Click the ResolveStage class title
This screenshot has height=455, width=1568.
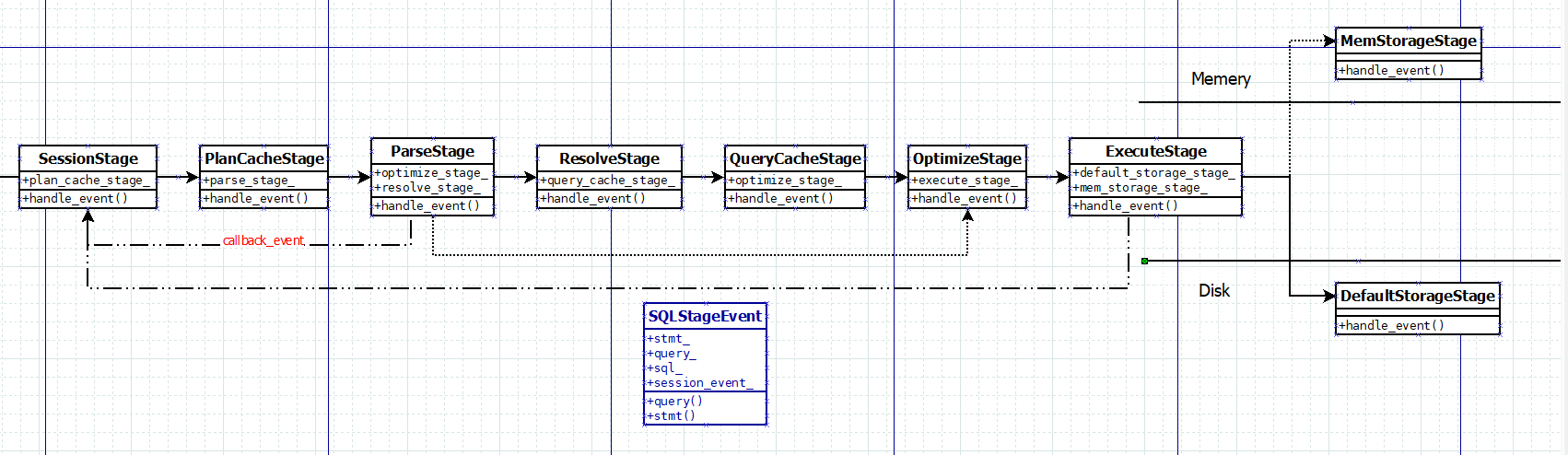[x=609, y=158]
